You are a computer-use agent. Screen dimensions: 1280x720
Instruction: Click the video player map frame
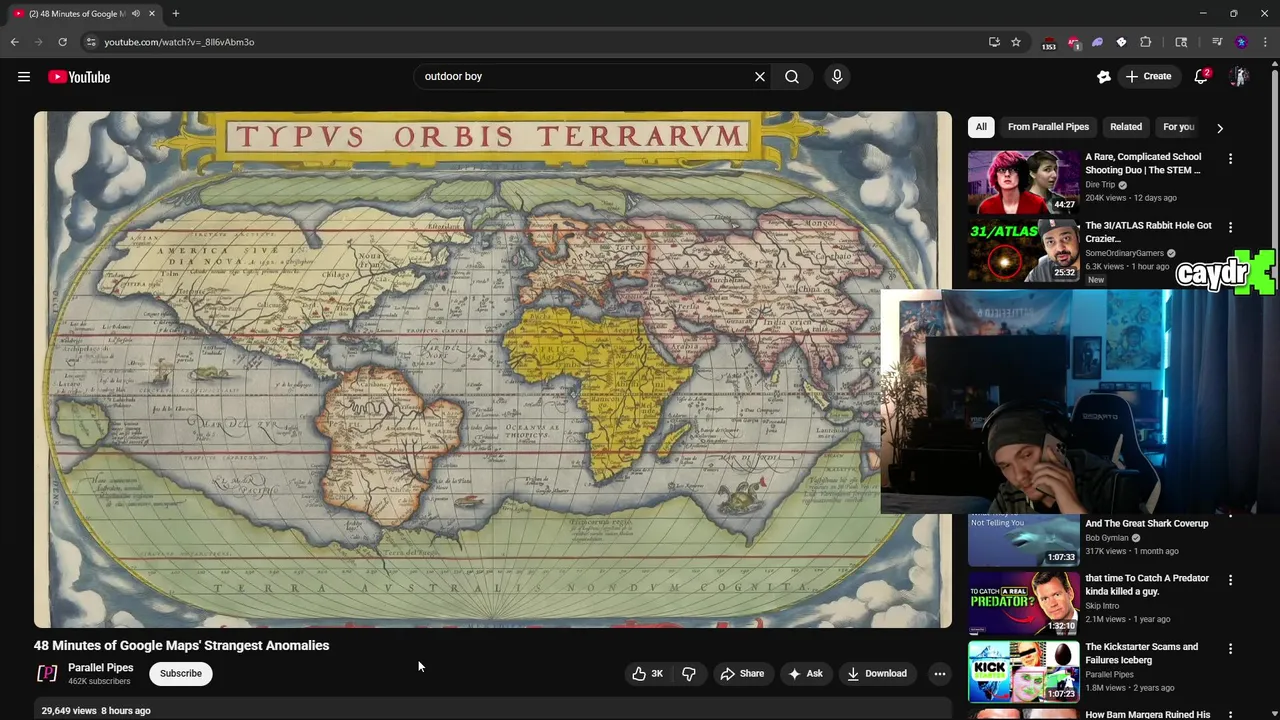[493, 369]
